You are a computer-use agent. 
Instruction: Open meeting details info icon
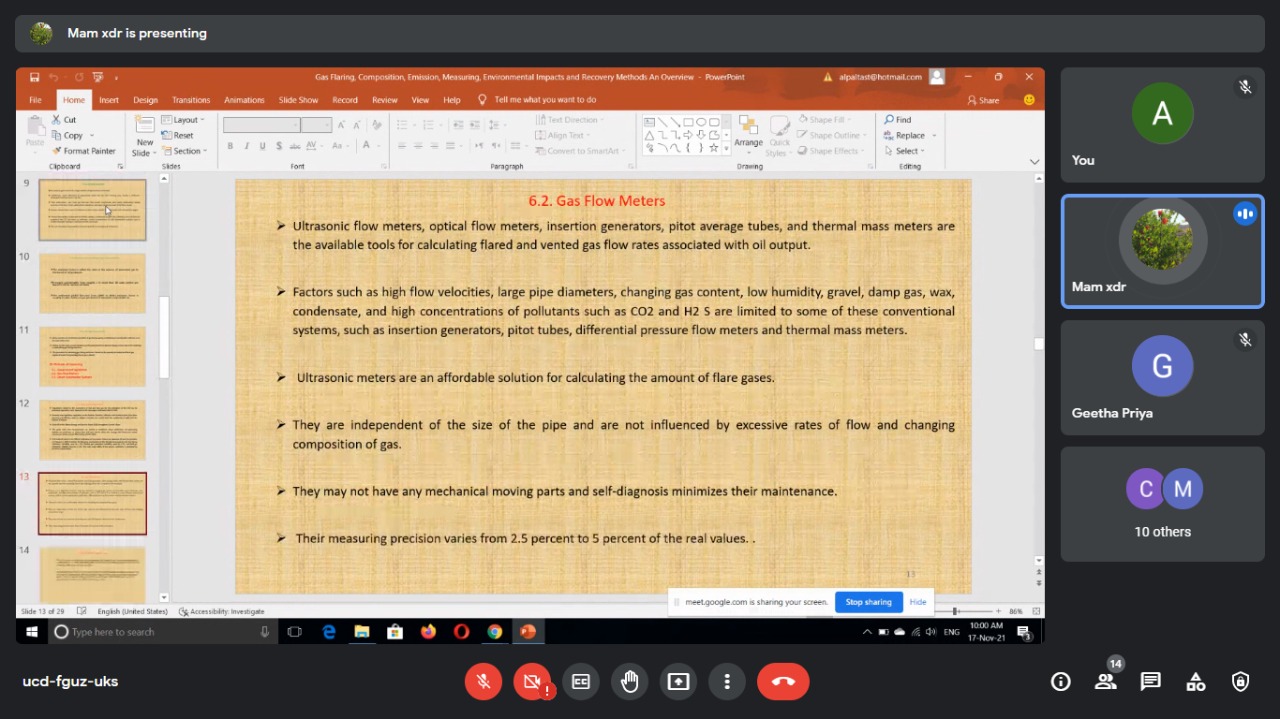(x=1061, y=682)
